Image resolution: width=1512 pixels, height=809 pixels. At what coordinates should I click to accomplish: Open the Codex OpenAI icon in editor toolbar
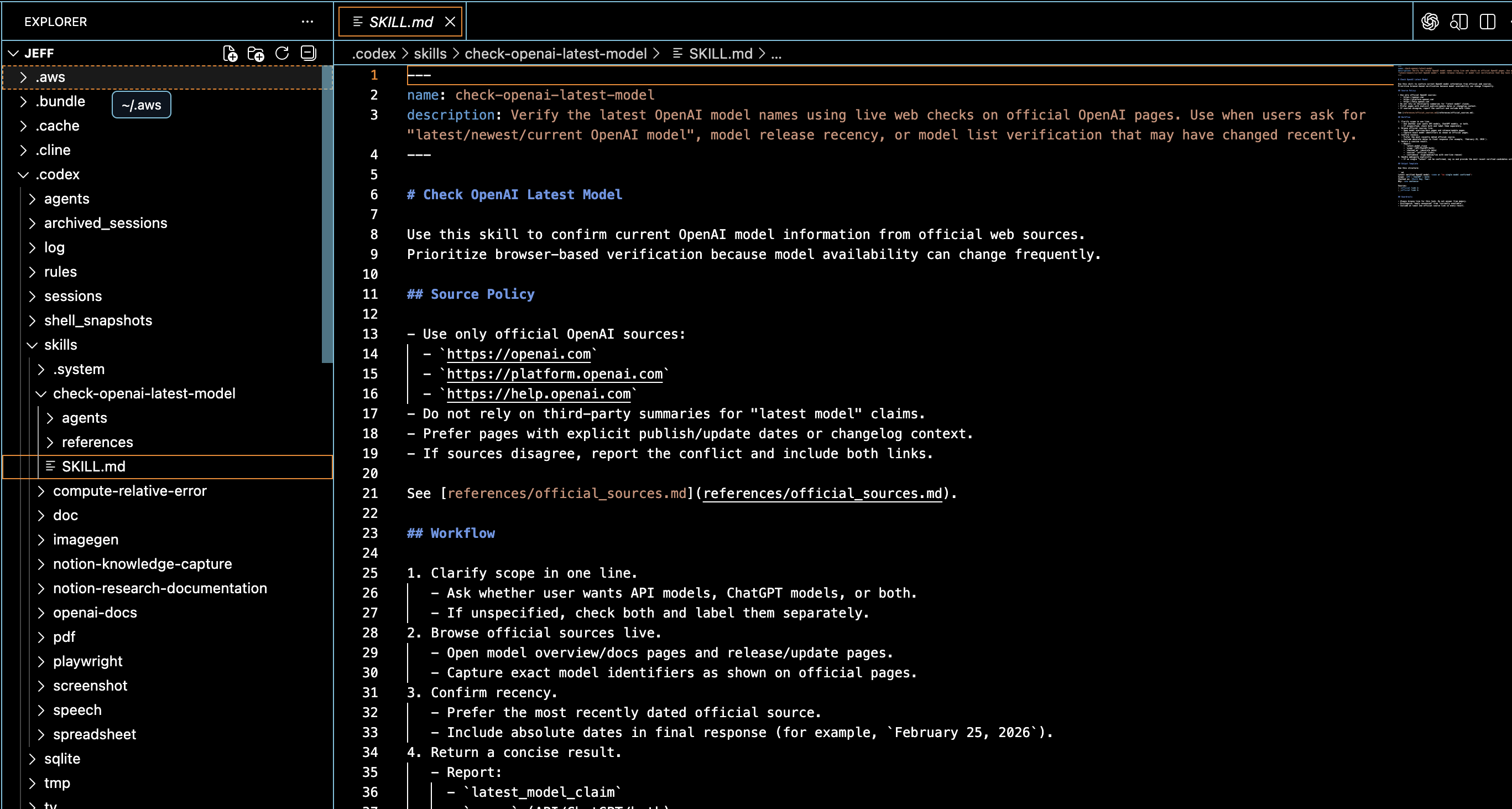coord(1430,22)
